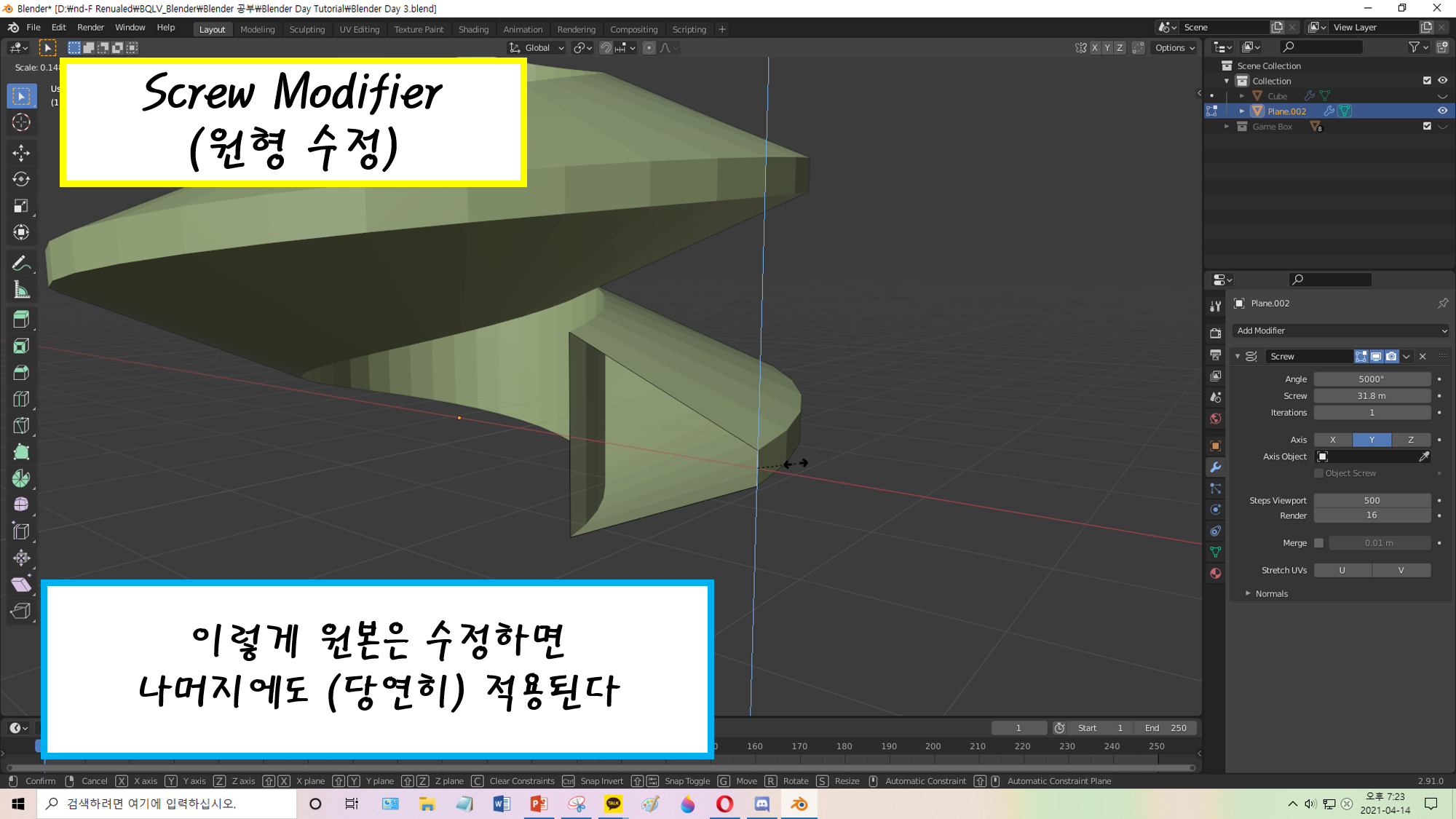Viewport: 1456px width, 819px height.
Task: Select the Bevel tool
Action: pyautogui.click(x=21, y=373)
